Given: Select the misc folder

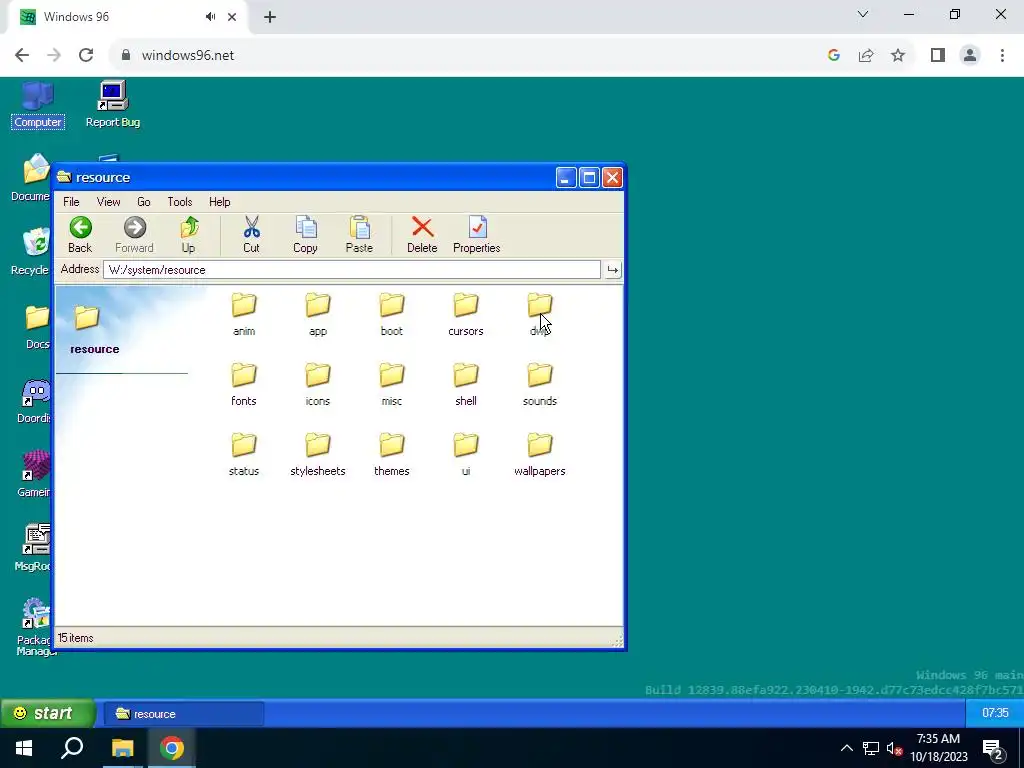Looking at the screenshot, I should pyautogui.click(x=392, y=384).
